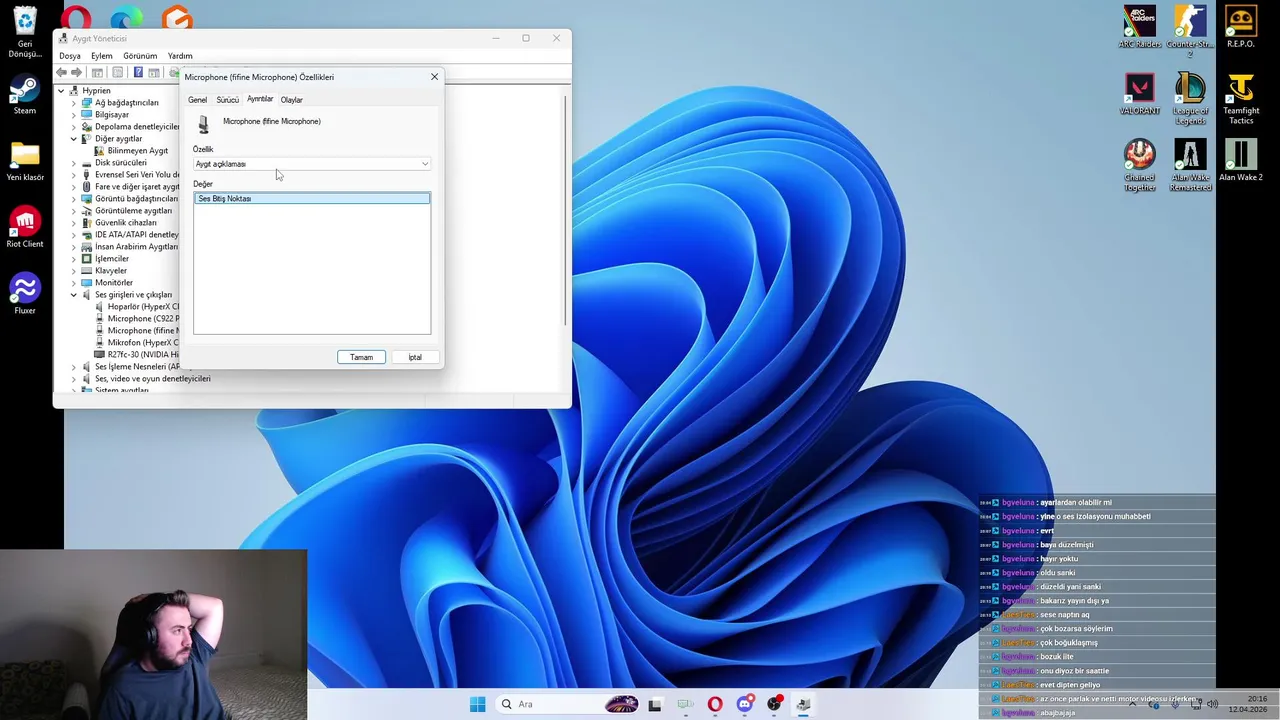Click the Device Manager vertical scrollbar
This screenshot has width=1280, height=720.
(x=566, y=210)
